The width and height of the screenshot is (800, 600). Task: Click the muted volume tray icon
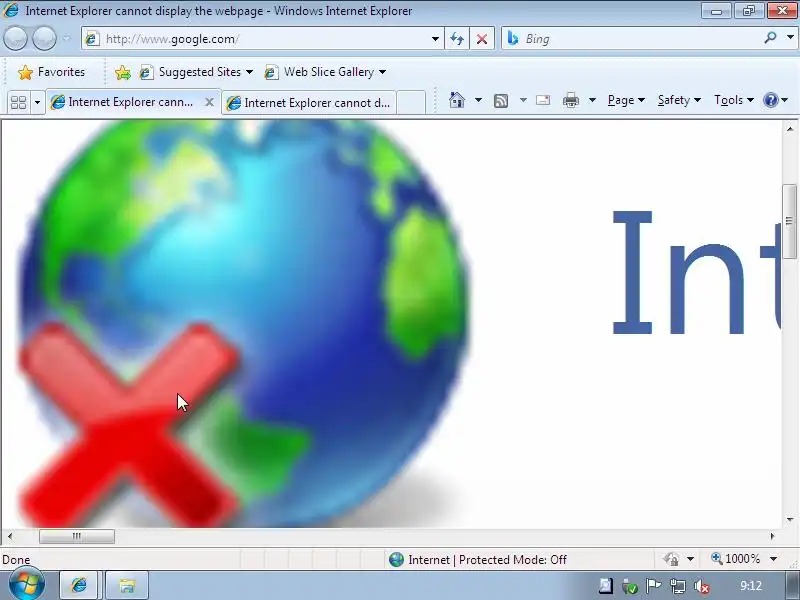(x=702, y=586)
